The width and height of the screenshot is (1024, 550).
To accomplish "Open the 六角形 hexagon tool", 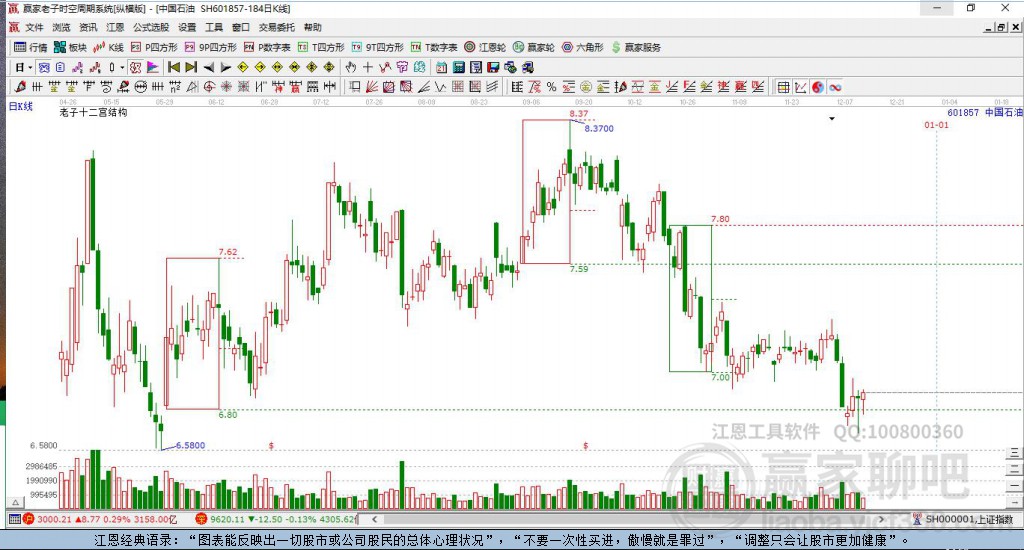I will [x=583, y=47].
